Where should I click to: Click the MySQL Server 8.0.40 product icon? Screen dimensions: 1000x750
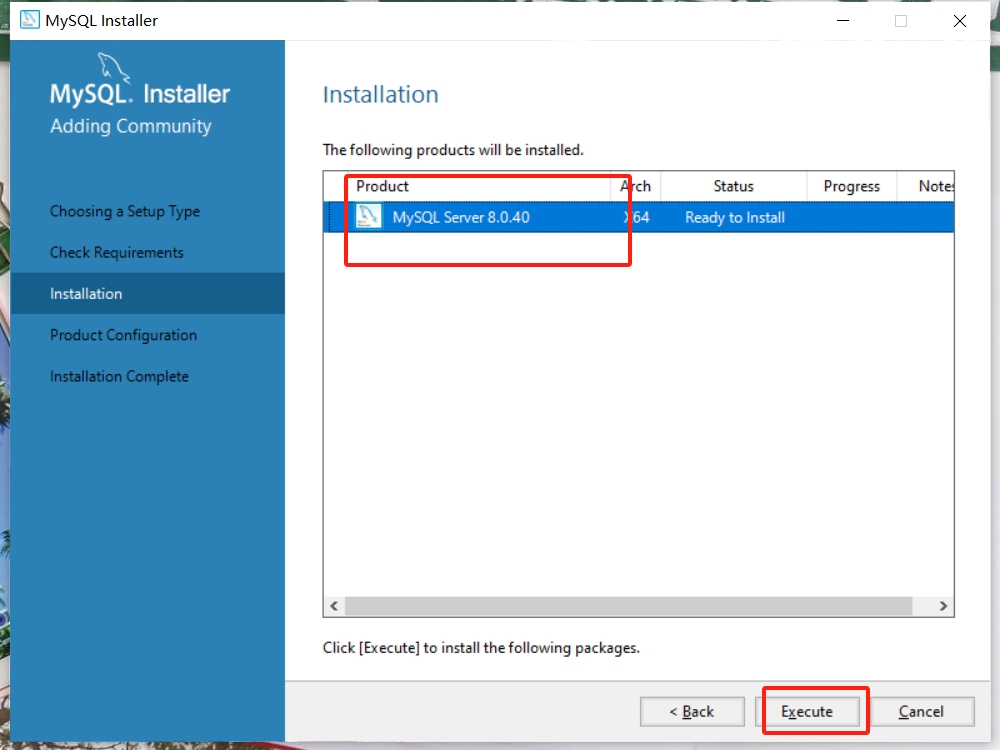[x=369, y=217]
